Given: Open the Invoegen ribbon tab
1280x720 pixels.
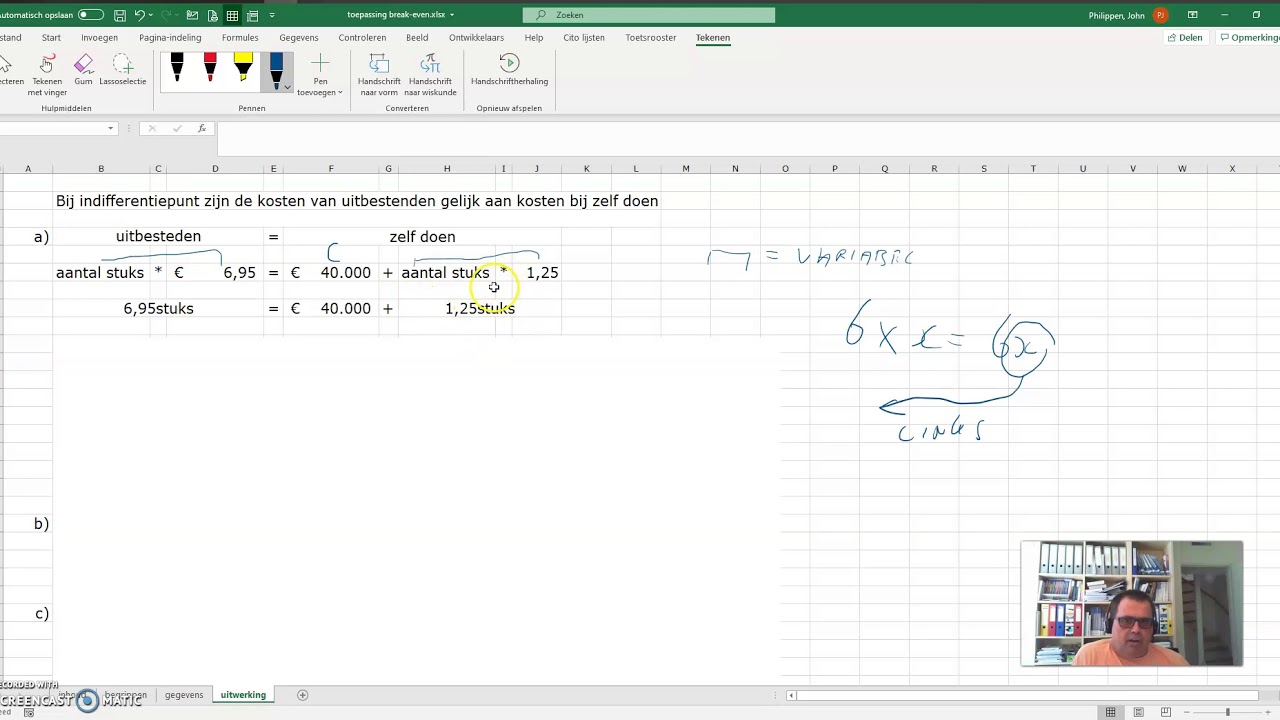Looking at the screenshot, I should point(99,38).
